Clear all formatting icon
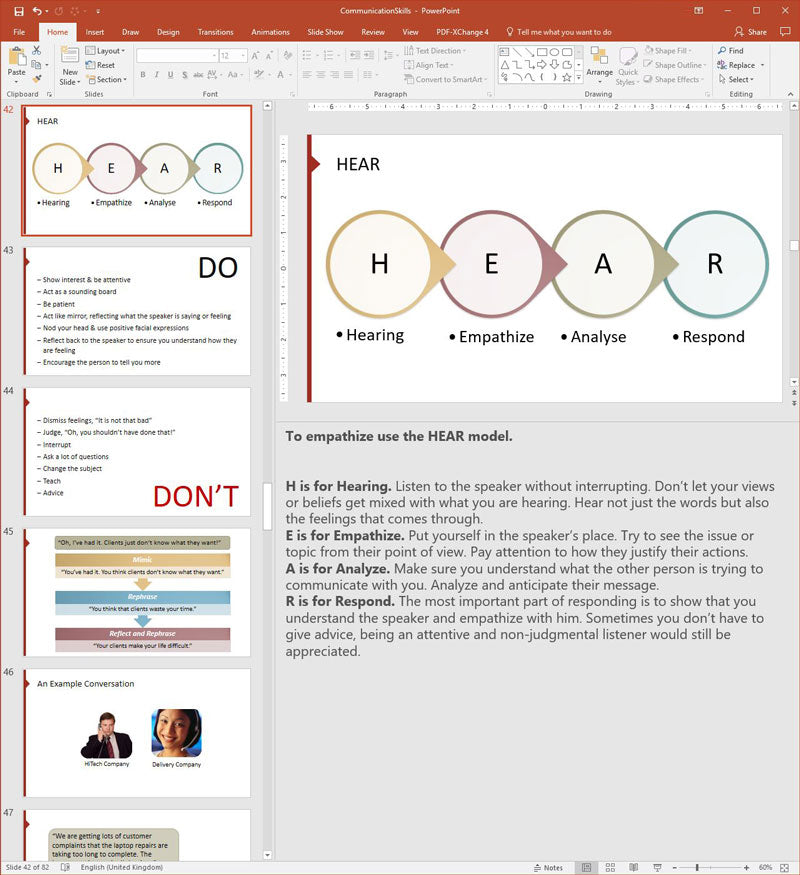The width and height of the screenshot is (800, 875). pos(288,56)
